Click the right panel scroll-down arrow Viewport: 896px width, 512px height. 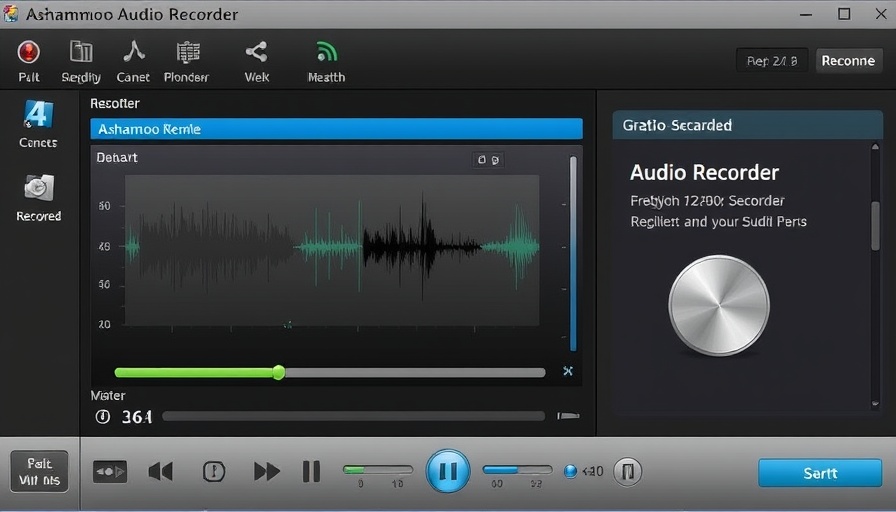coord(875,403)
